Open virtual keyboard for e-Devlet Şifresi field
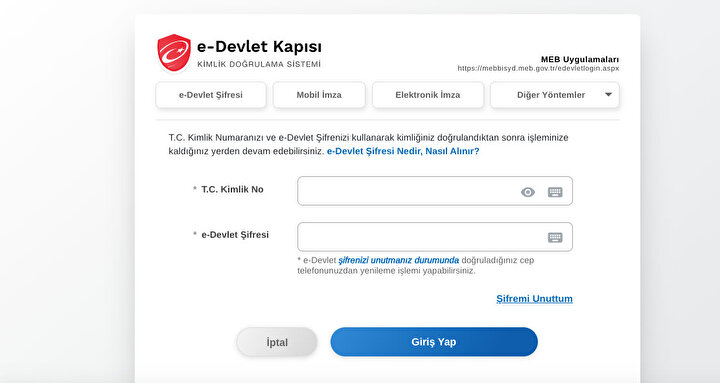 coord(555,237)
